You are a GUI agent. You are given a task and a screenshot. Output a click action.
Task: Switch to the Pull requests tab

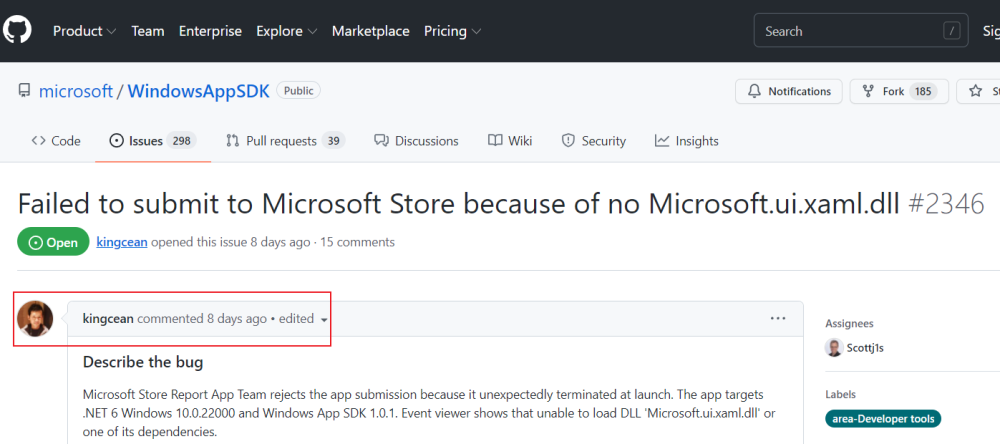(x=285, y=141)
